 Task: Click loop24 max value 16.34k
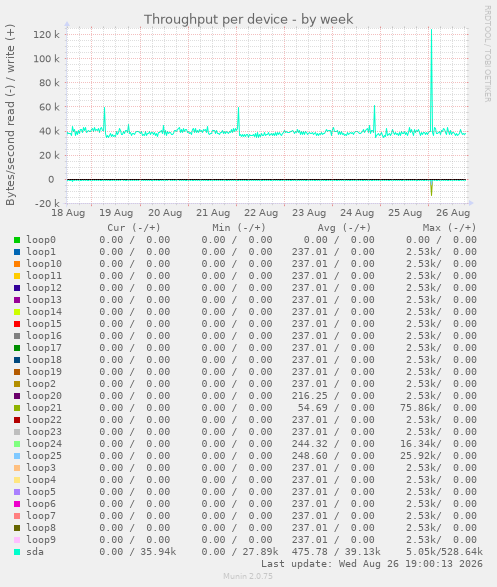(421, 444)
